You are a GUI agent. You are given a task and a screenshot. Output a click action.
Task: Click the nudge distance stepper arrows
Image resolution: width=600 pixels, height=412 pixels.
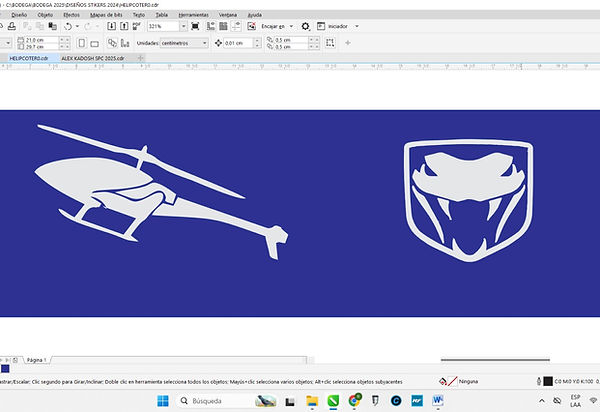258,43
